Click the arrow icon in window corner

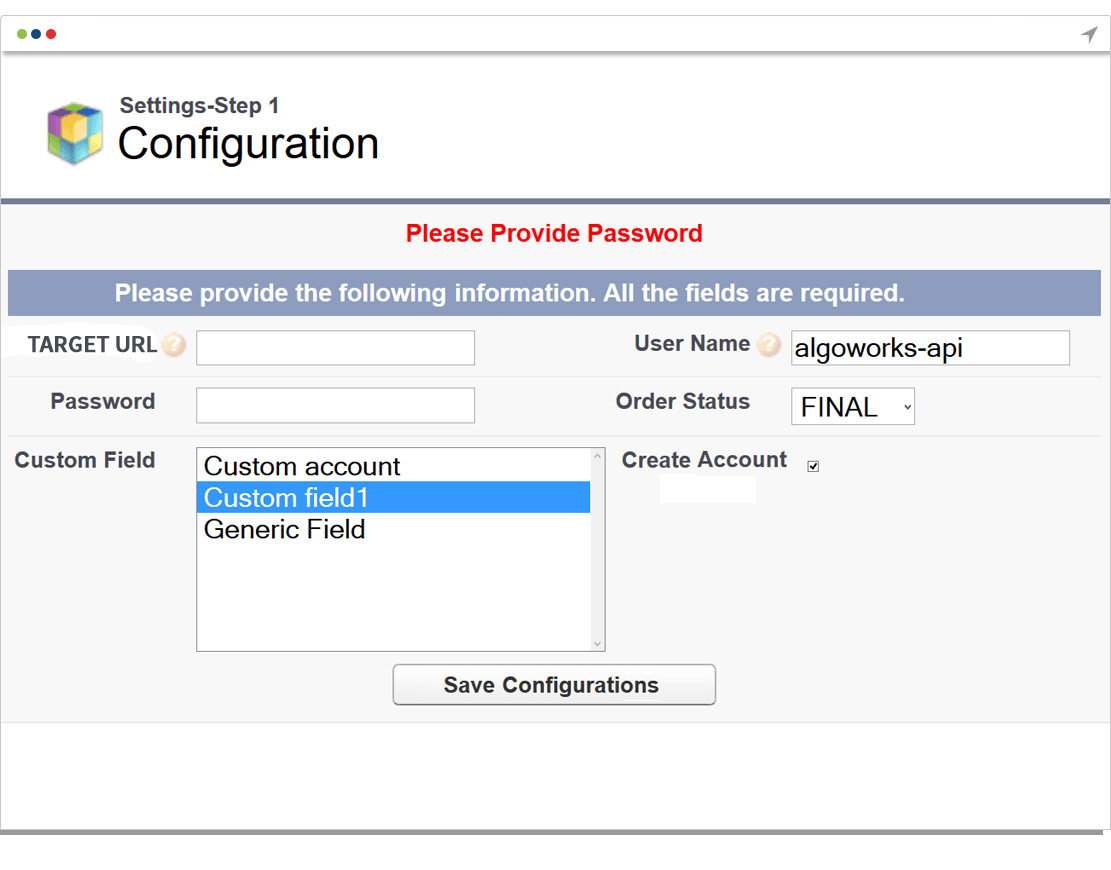(1089, 34)
